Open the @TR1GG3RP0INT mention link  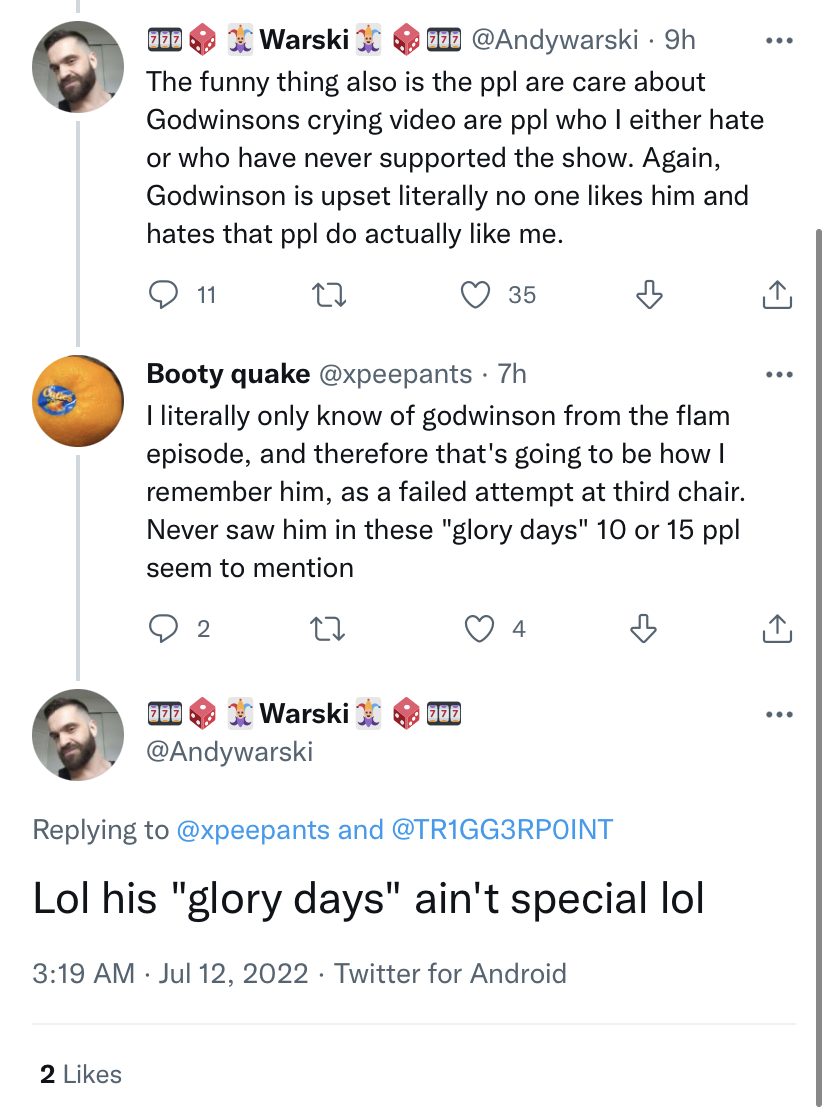[502, 829]
